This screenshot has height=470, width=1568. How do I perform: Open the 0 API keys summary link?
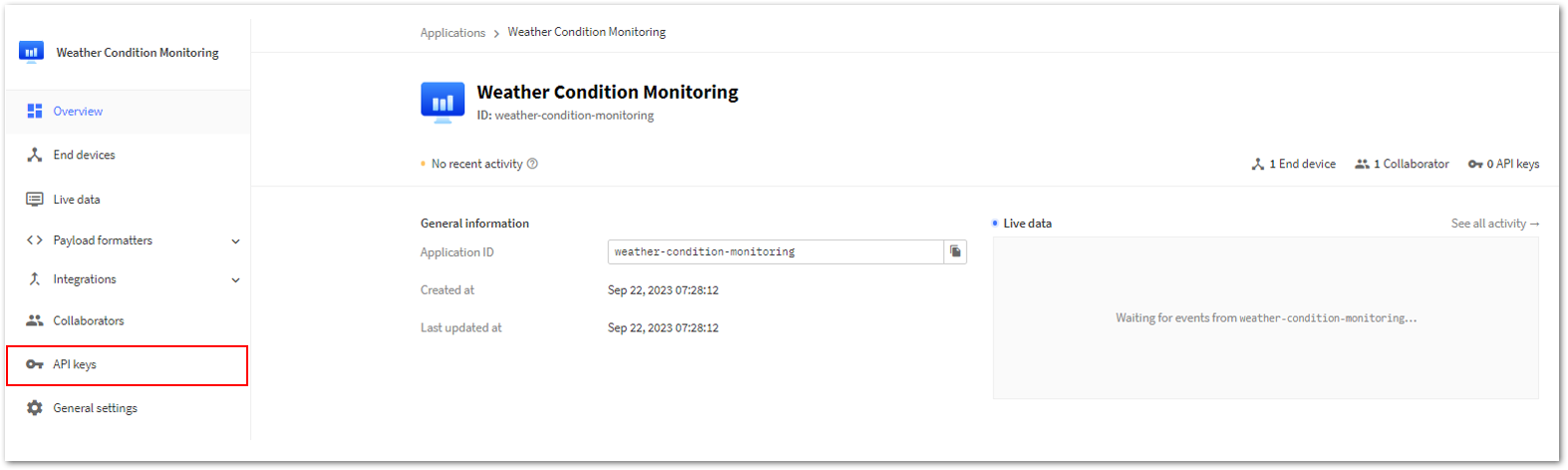click(1504, 164)
